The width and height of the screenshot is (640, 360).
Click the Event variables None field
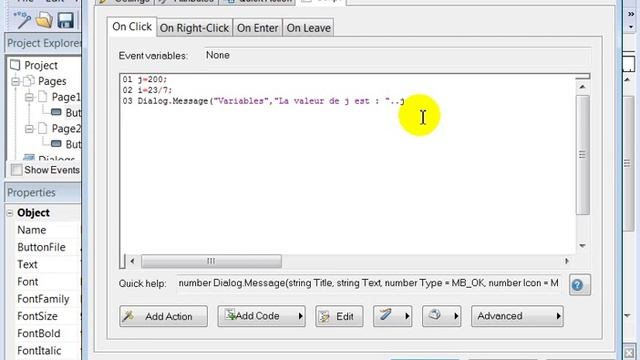point(397,55)
